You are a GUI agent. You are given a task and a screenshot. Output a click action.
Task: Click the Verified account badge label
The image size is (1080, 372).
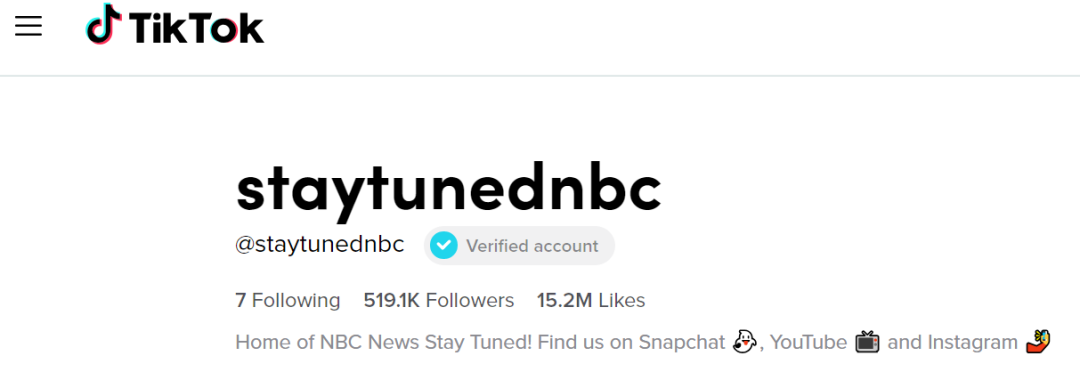click(532, 246)
